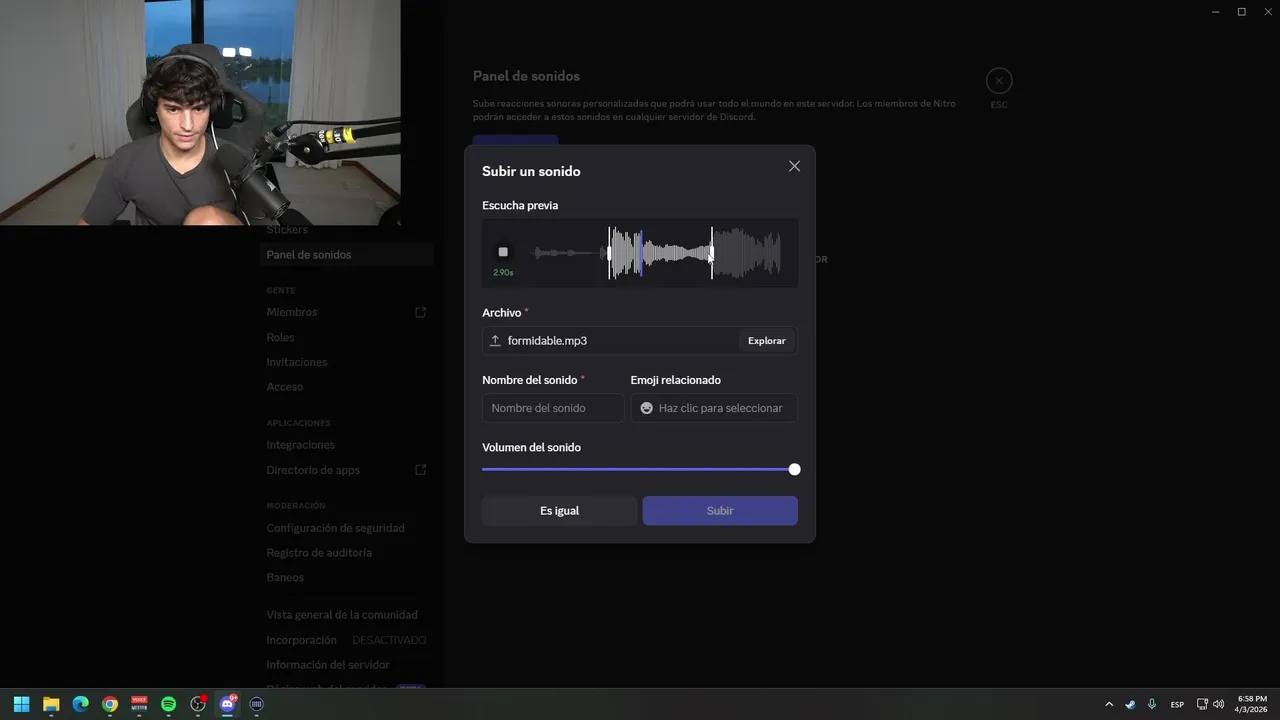
Task: Click the 2.90s duration label
Action: pos(503,272)
